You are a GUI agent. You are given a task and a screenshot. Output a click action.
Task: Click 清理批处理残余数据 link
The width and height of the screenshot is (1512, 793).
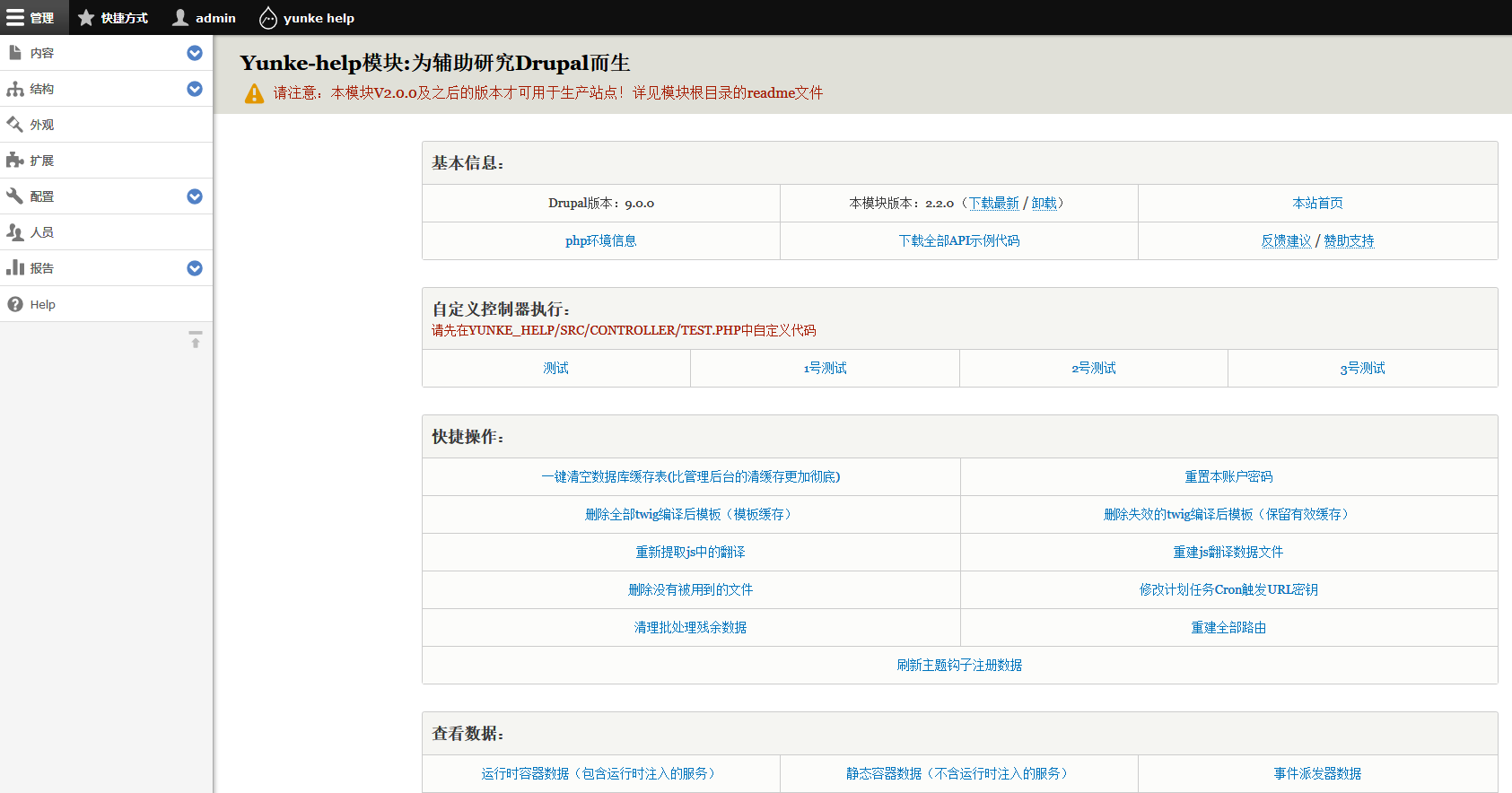[x=691, y=628]
